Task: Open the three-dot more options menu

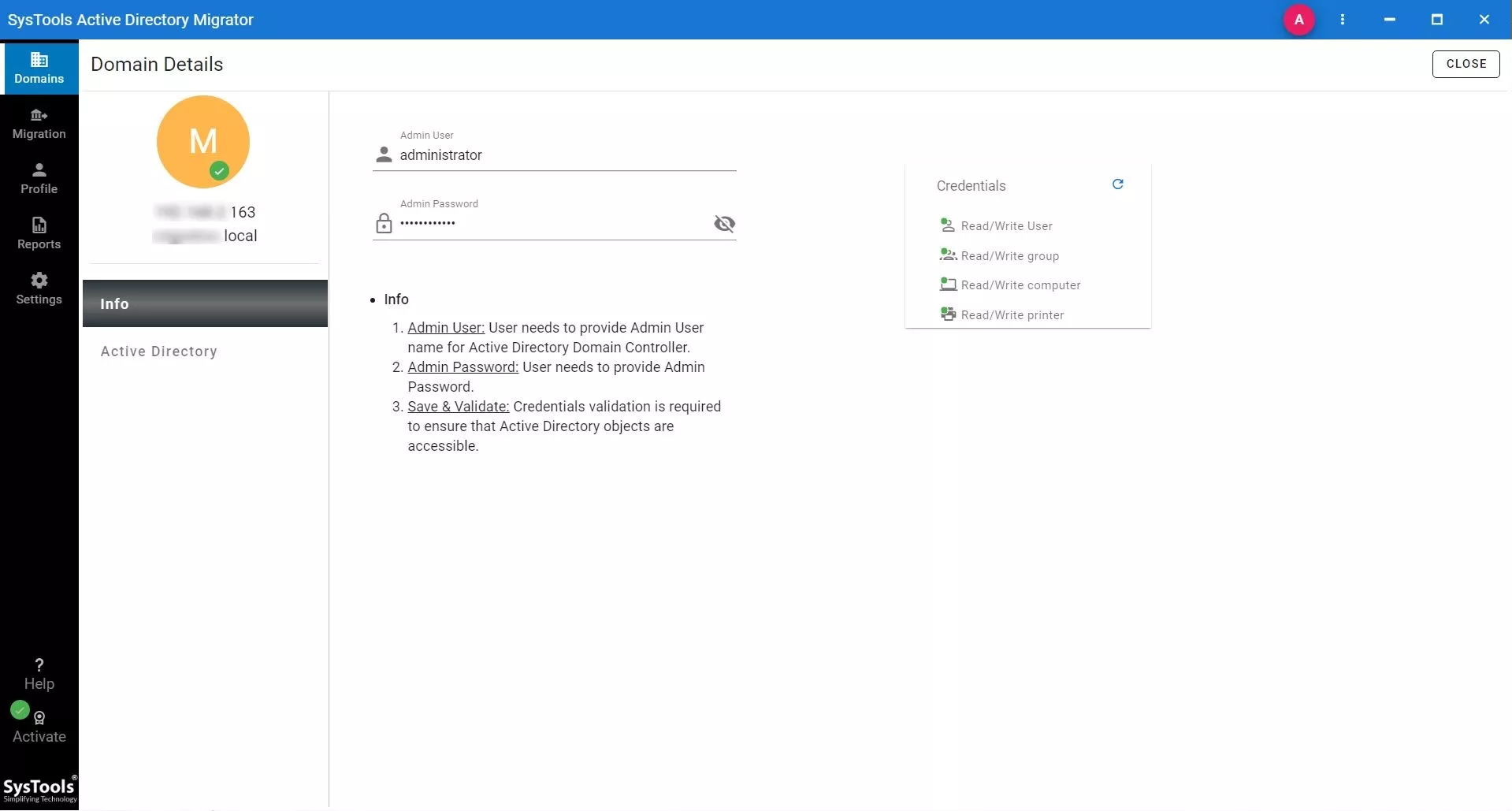Action: pyautogui.click(x=1343, y=20)
